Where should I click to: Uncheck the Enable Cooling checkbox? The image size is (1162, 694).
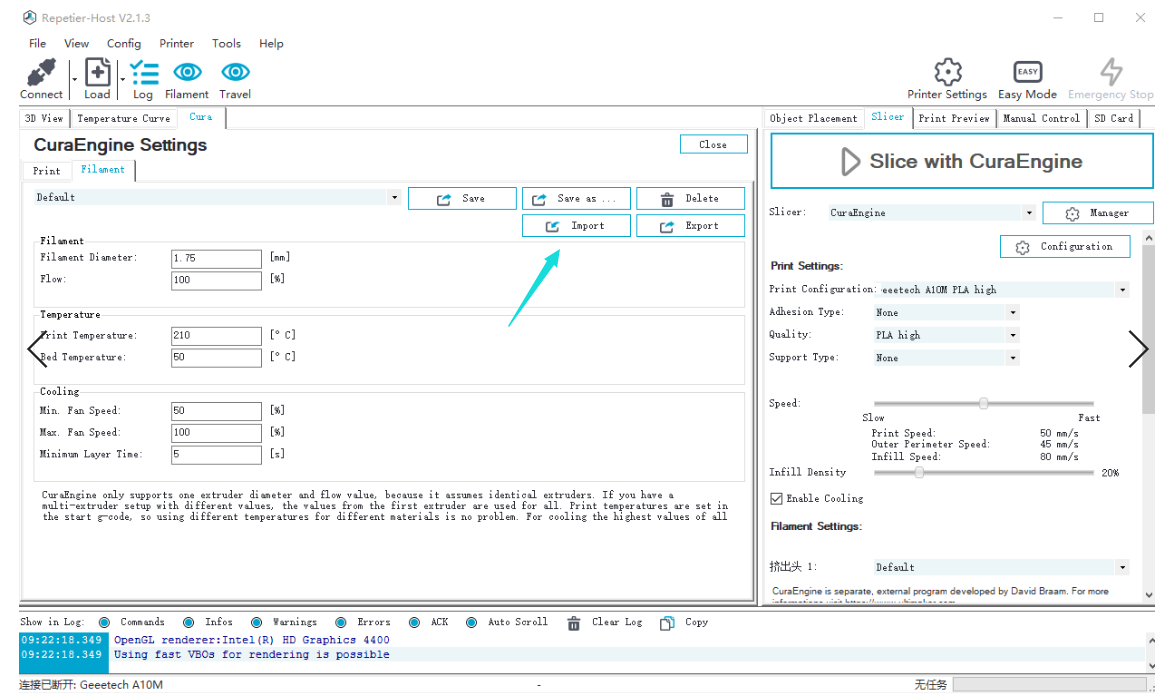pyautogui.click(x=777, y=499)
